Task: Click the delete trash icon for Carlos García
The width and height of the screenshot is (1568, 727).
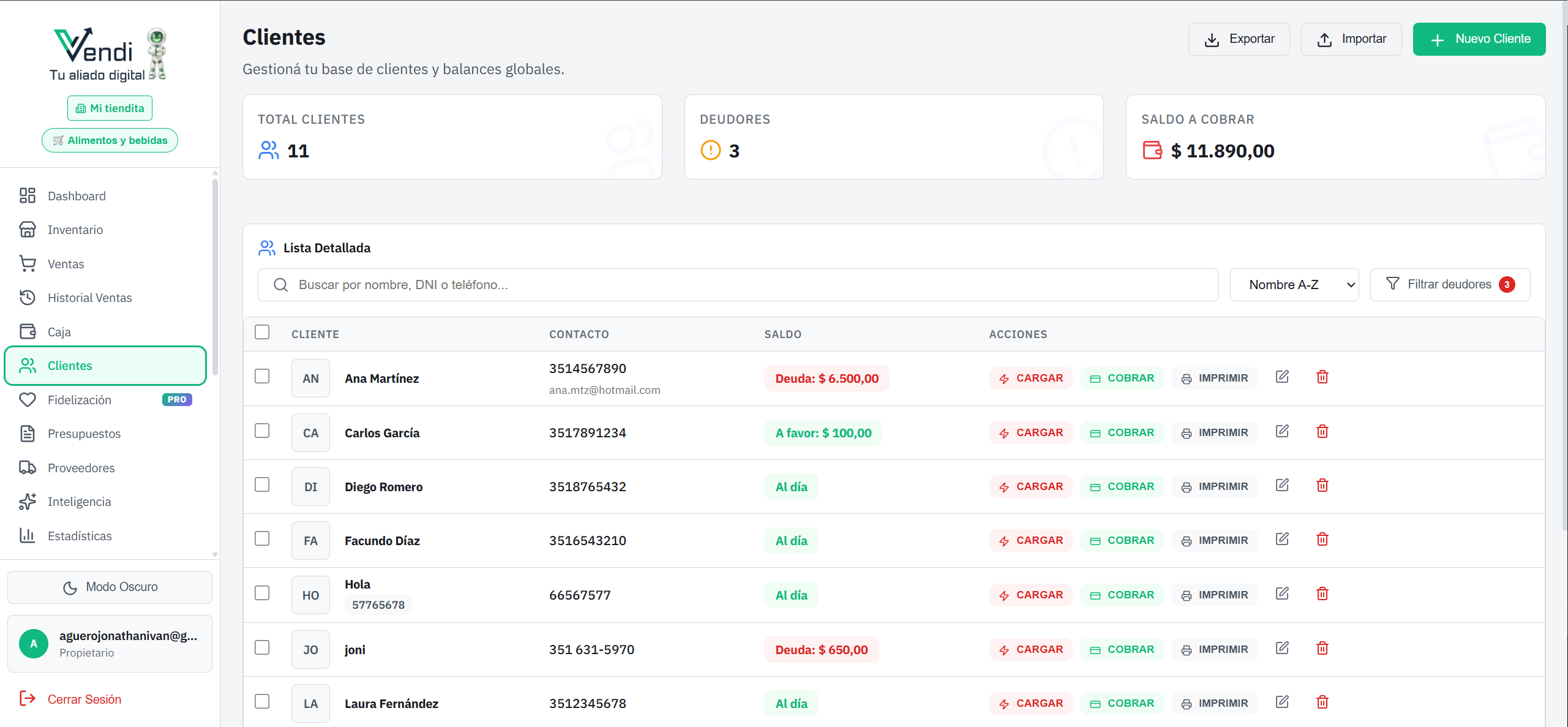Action: click(1322, 431)
